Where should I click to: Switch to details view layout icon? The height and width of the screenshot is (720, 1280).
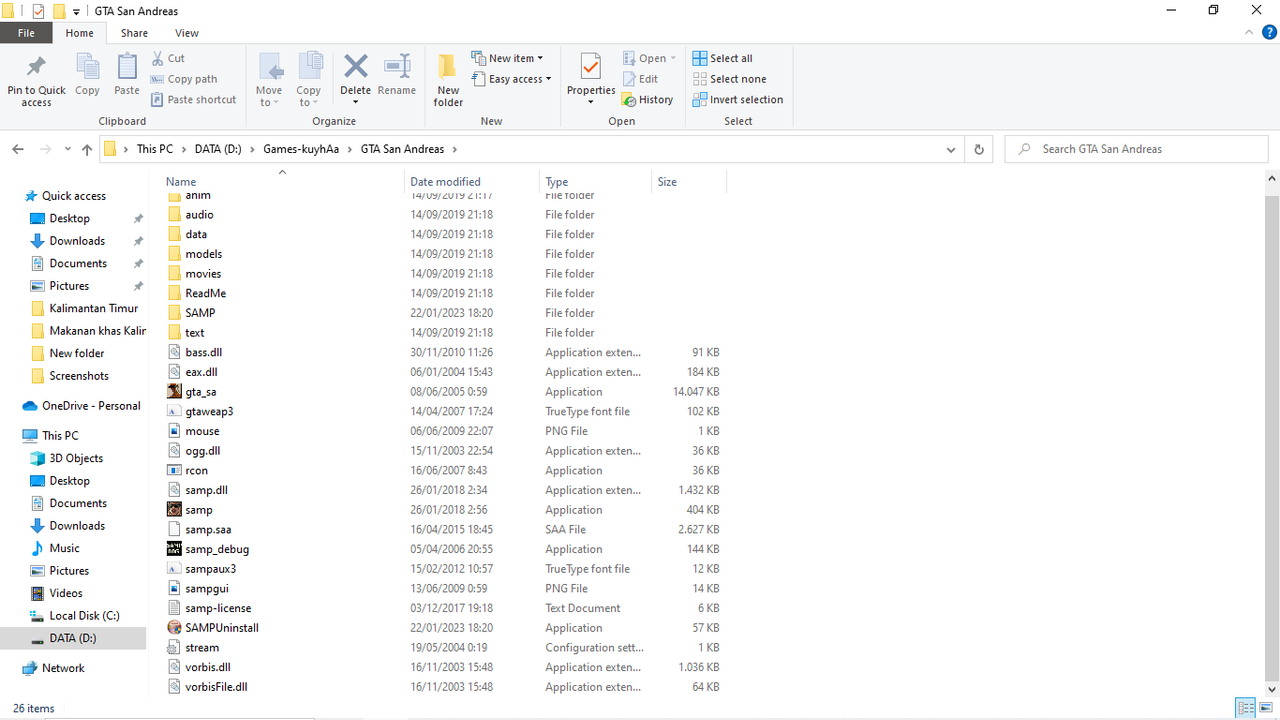1246,708
